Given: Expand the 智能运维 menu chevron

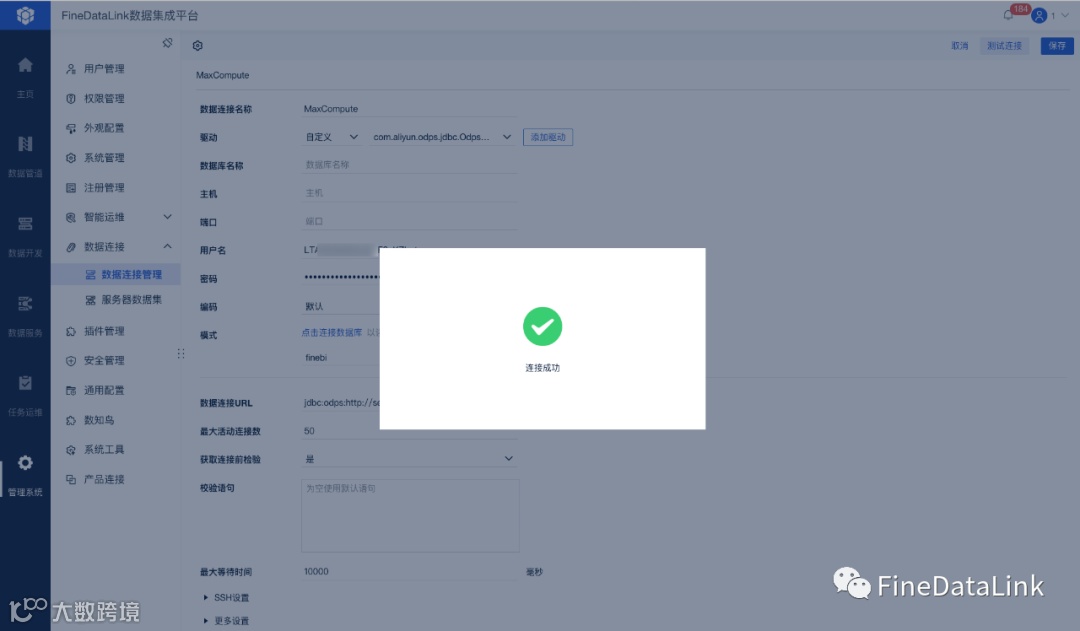Looking at the screenshot, I should point(167,217).
